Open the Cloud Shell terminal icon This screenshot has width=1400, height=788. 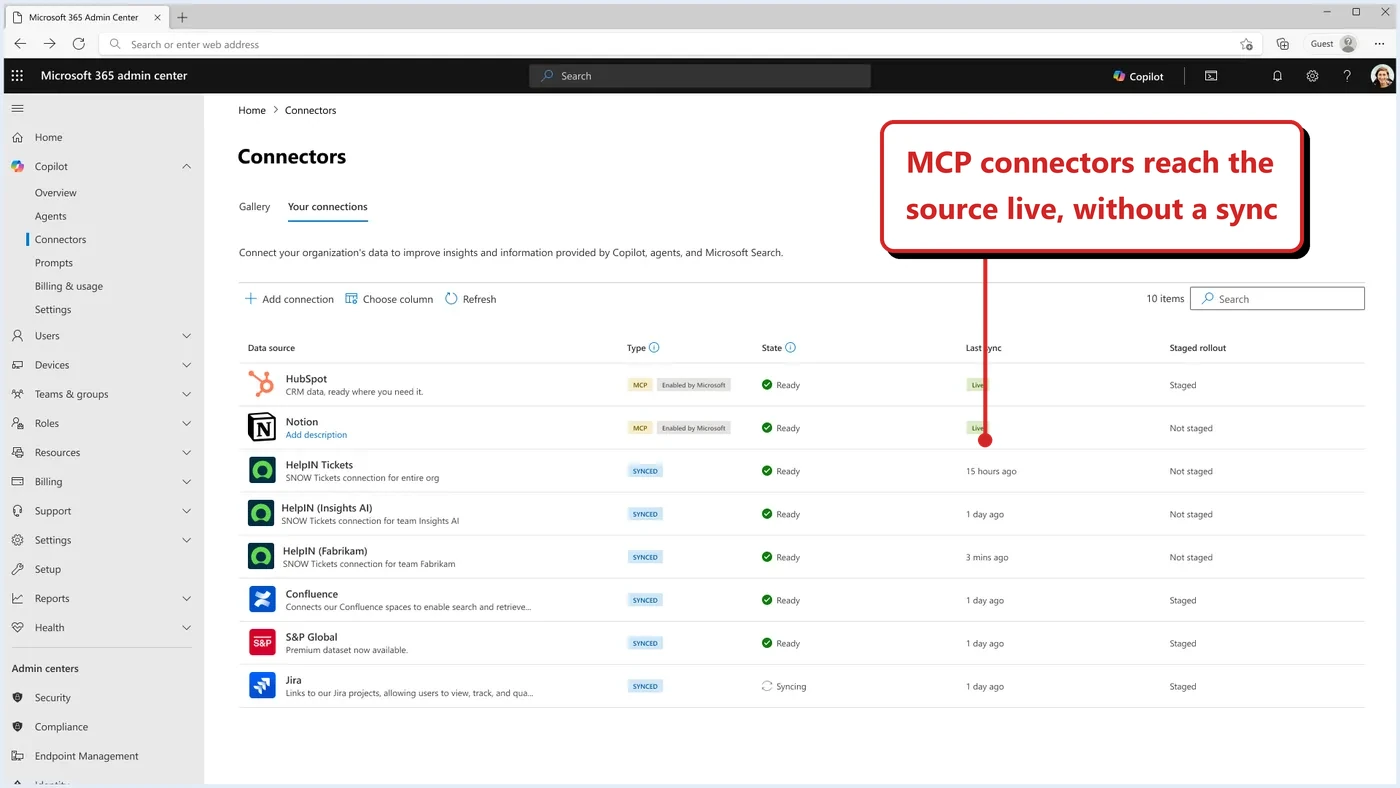tap(1211, 76)
